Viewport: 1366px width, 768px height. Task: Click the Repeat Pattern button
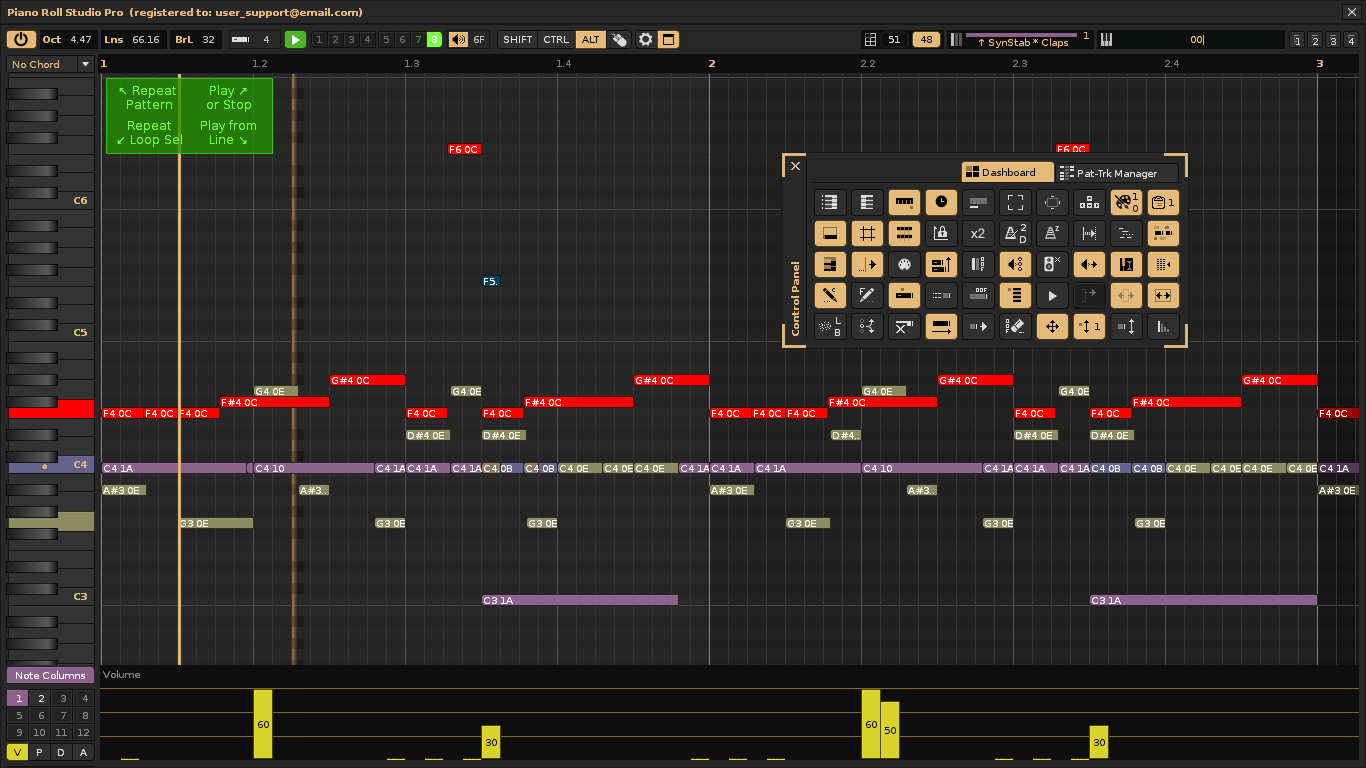pos(147,98)
